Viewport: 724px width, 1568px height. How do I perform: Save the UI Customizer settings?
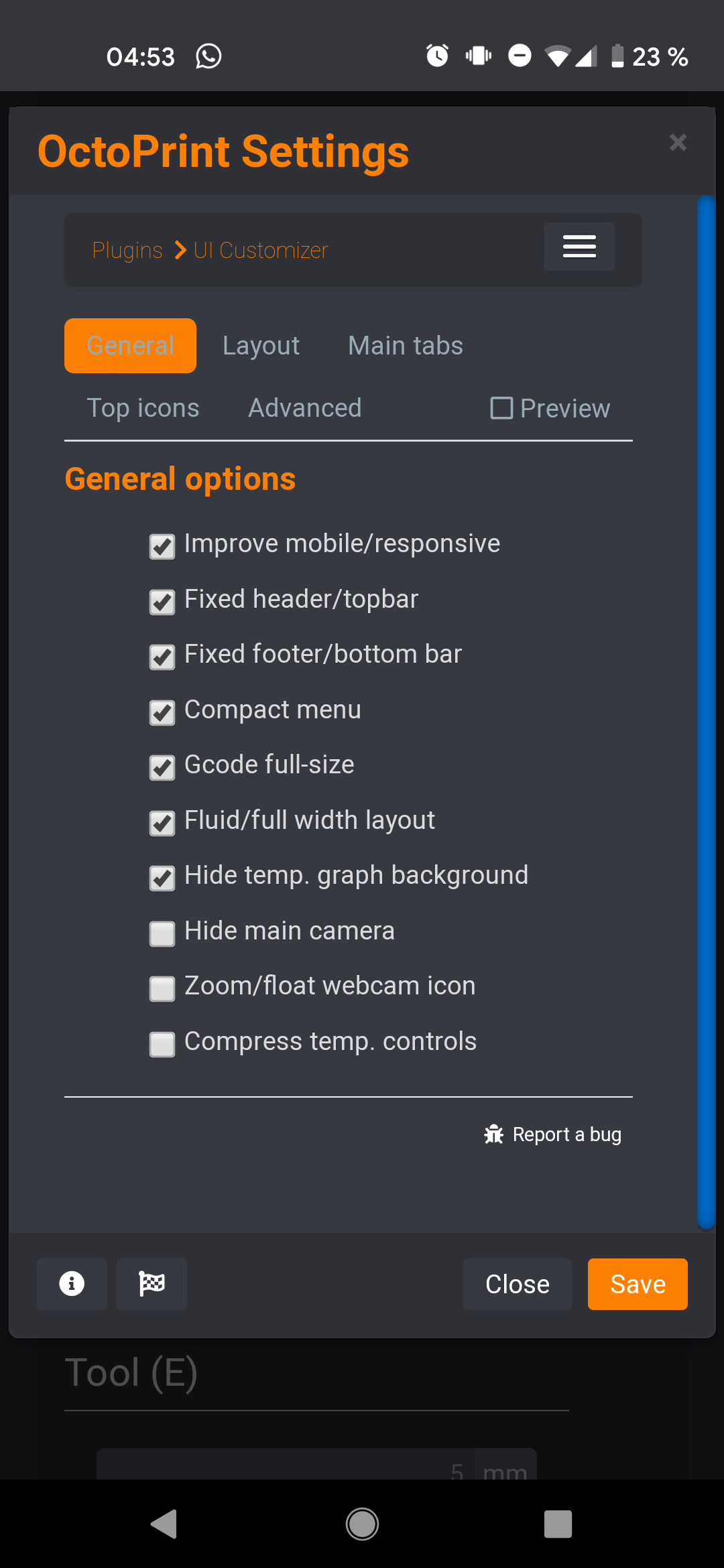[x=637, y=1284]
